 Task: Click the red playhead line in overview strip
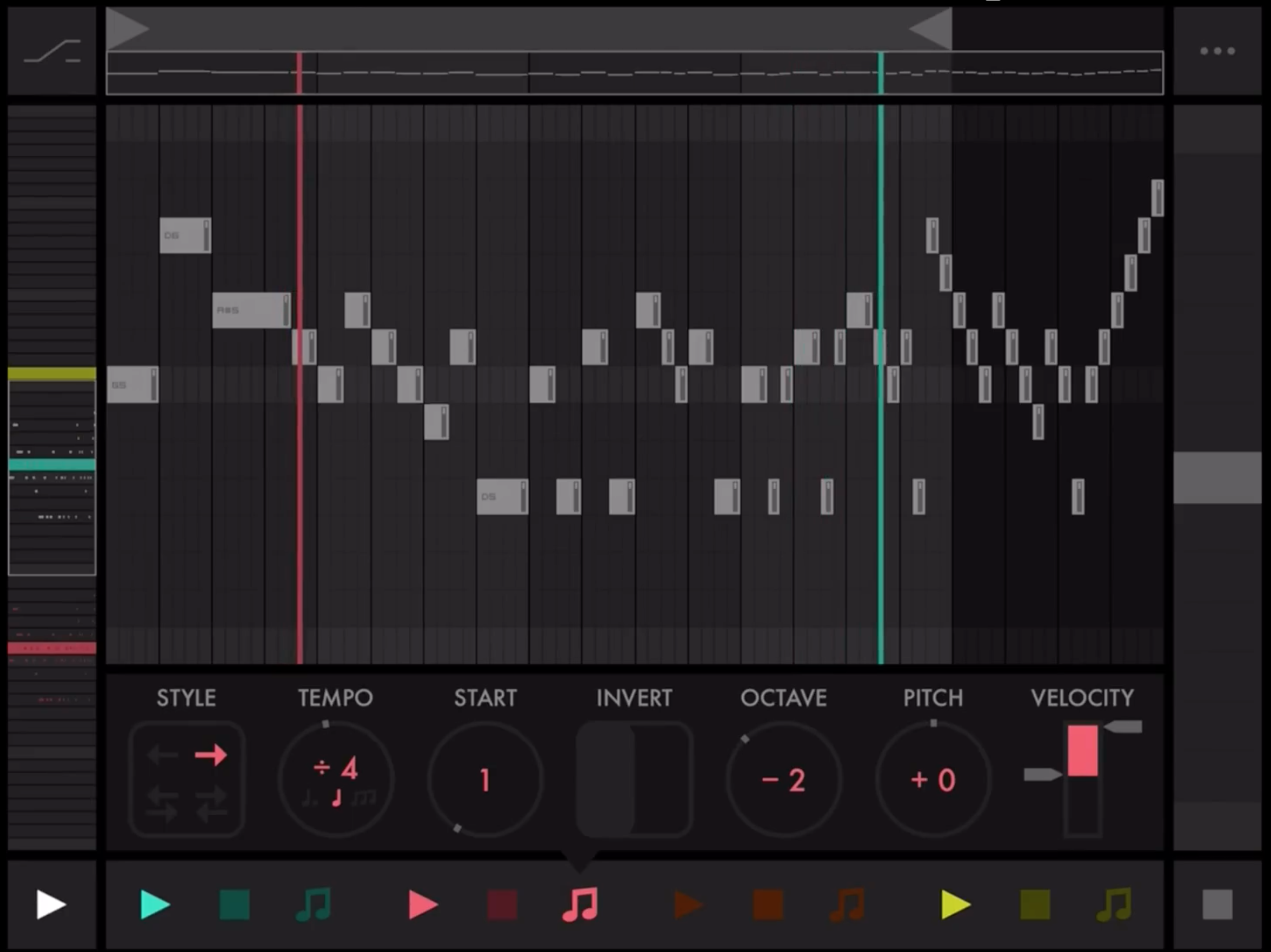click(x=299, y=73)
